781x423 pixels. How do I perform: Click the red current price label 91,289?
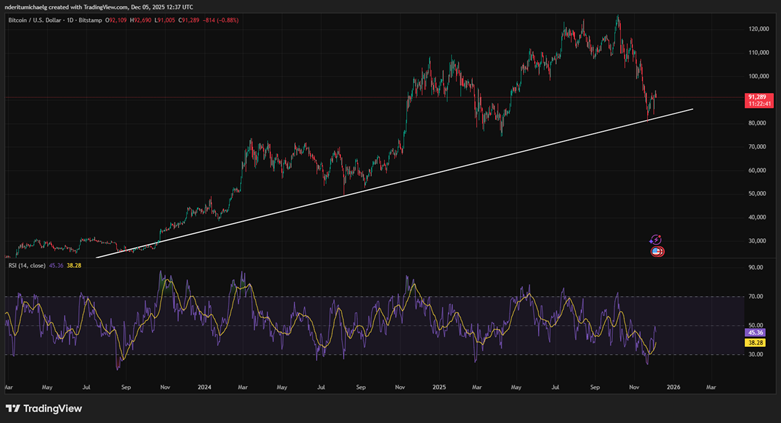click(x=756, y=97)
